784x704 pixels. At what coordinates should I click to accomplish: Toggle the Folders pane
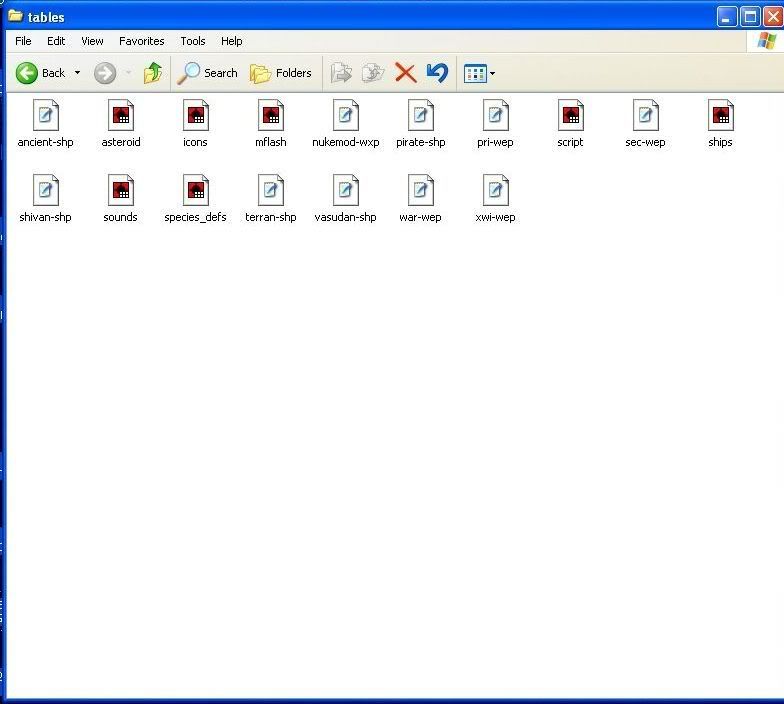(x=280, y=73)
